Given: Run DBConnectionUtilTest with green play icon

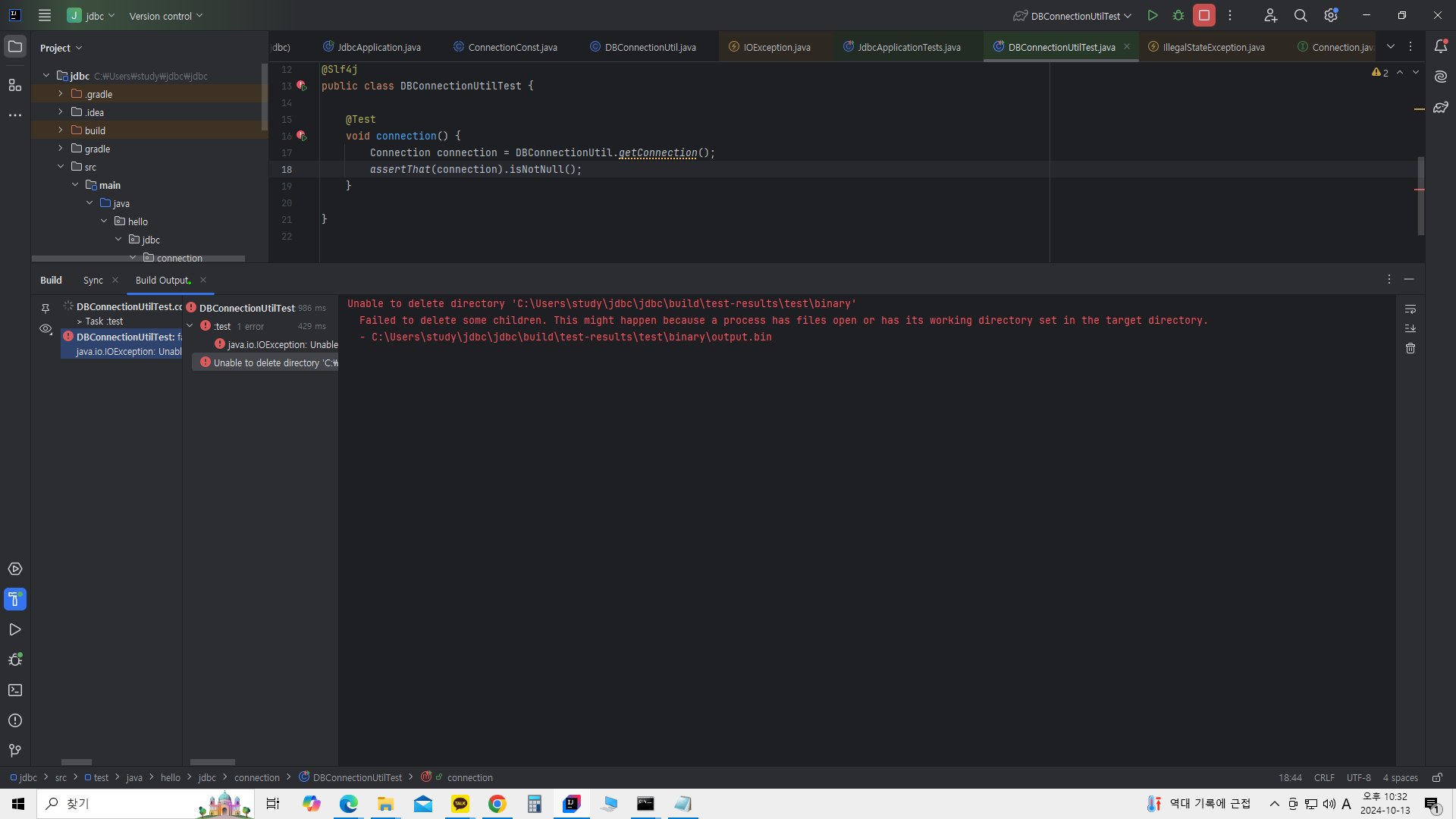Looking at the screenshot, I should tap(1153, 15).
